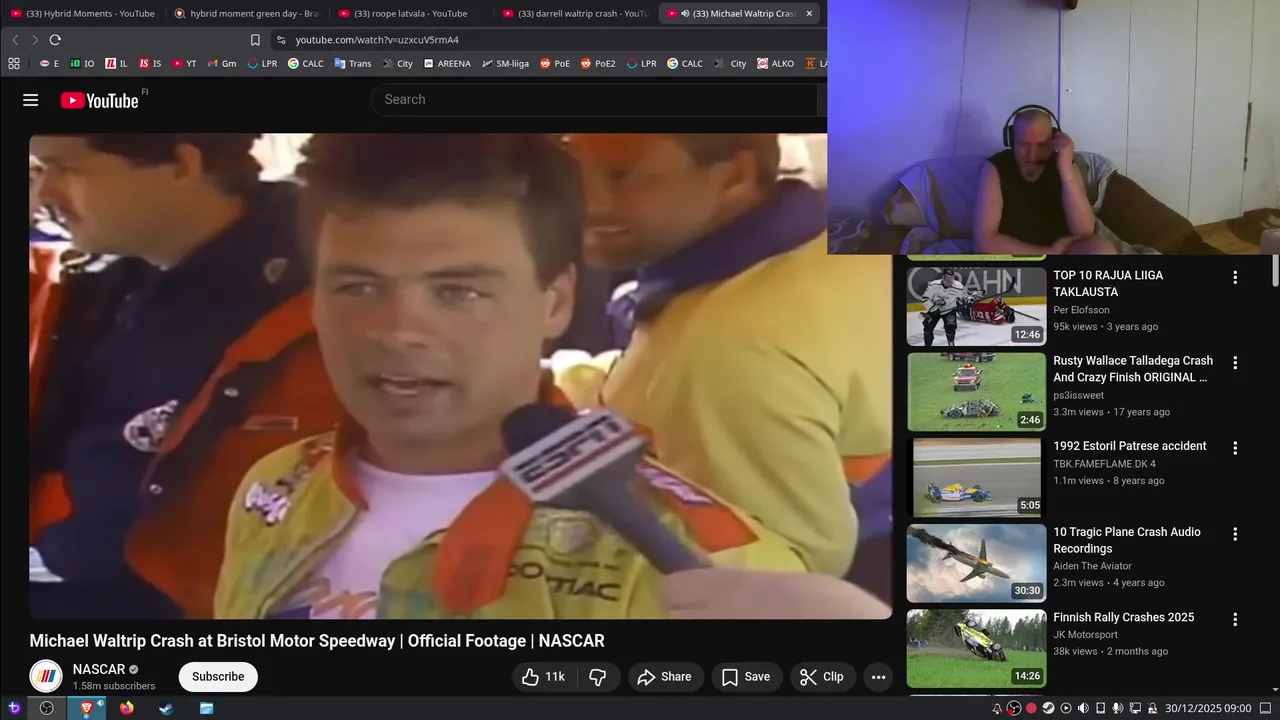Open 10 Tragic Plane Crash Audio thumbnail

(976, 563)
